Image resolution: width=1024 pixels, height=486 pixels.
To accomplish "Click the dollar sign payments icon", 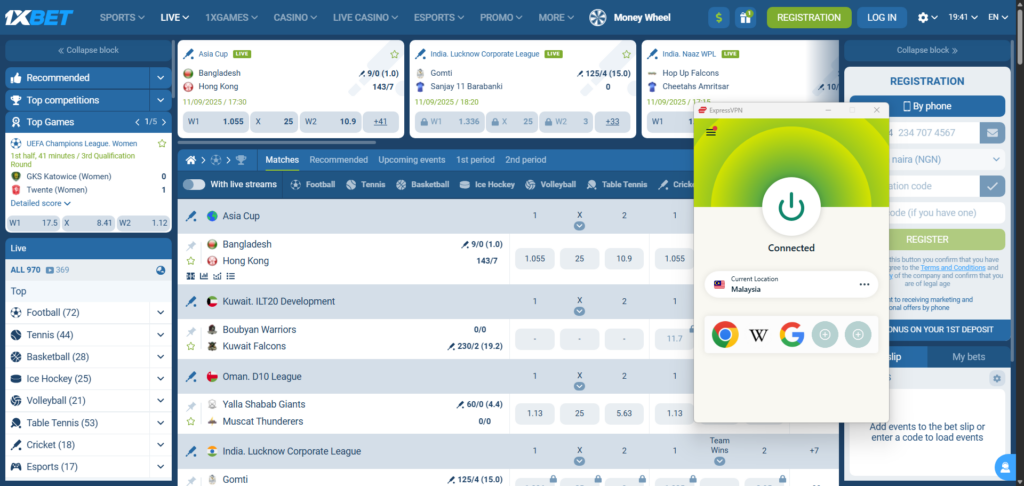I will (x=718, y=18).
